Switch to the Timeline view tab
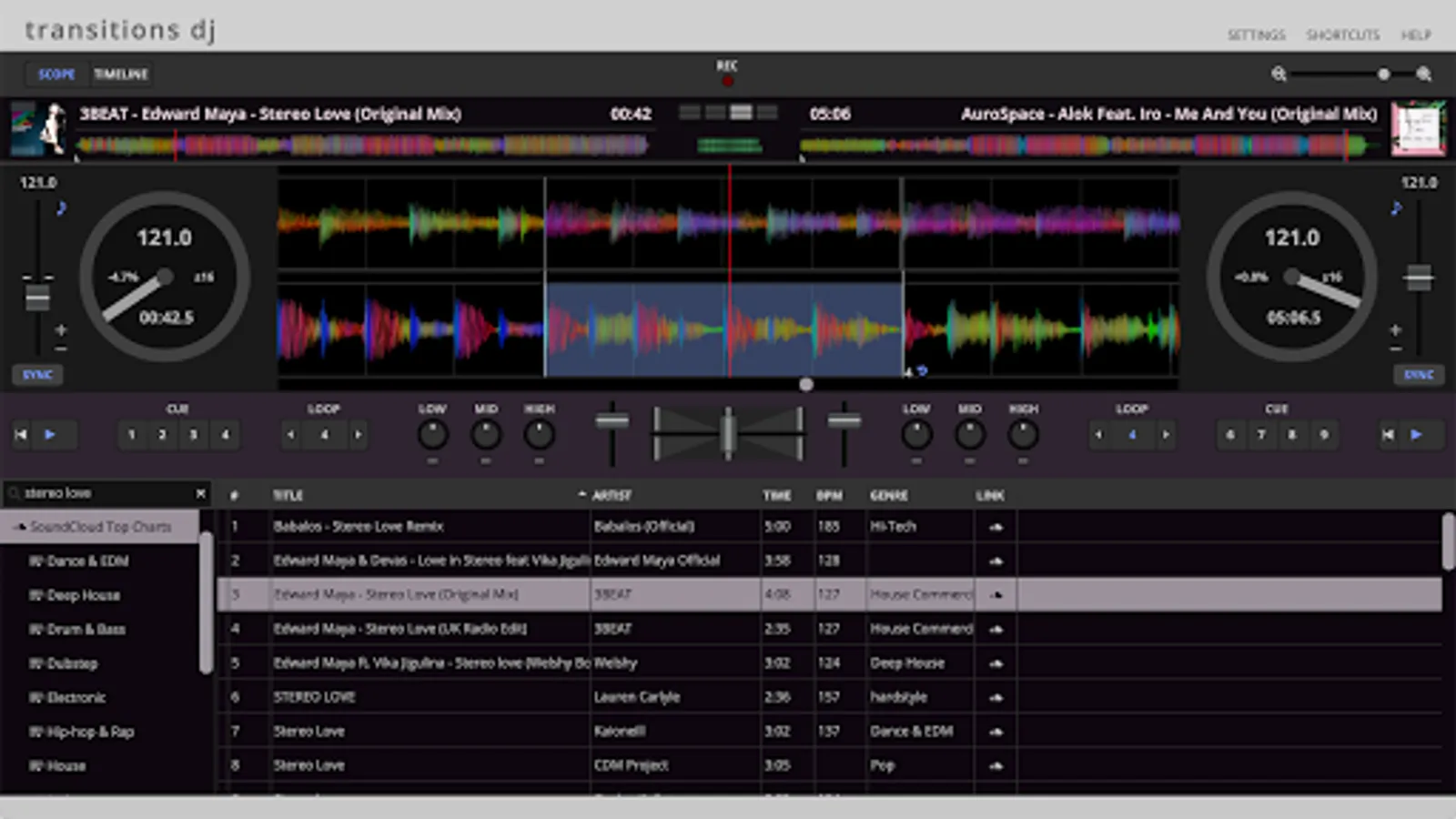 tap(121, 74)
